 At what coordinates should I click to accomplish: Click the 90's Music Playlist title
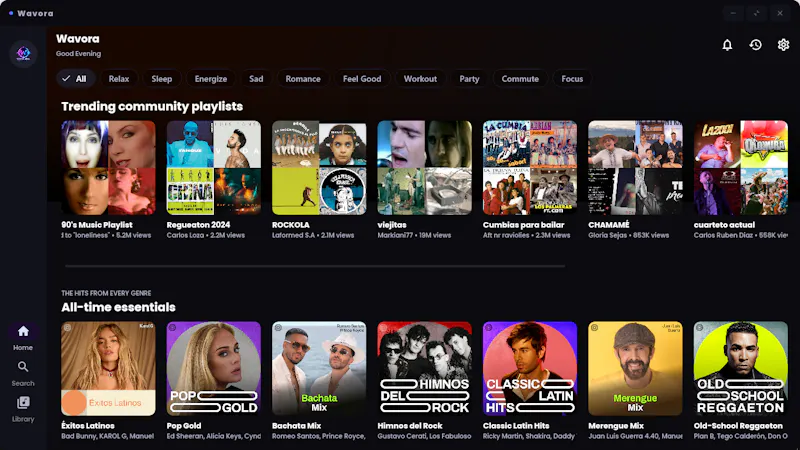pyautogui.click(x=97, y=224)
